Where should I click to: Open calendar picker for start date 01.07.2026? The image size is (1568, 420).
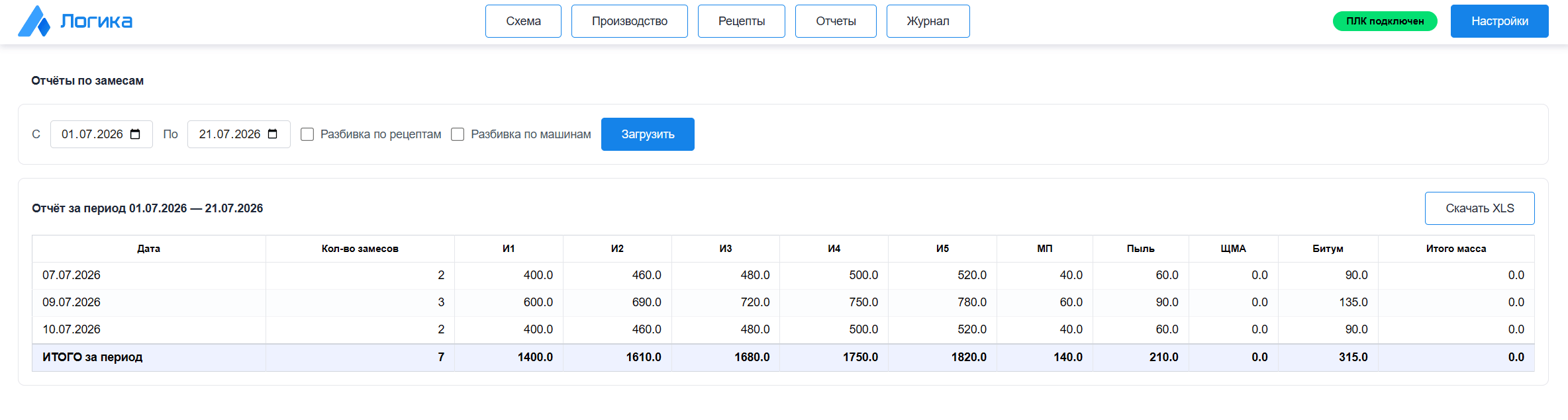[x=135, y=134]
